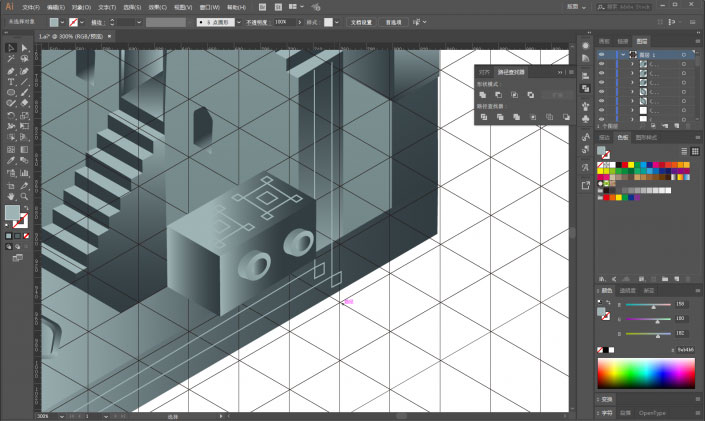
Task: Toggle visibility of fifth layer row
Action: pyautogui.click(x=602, y=92)
